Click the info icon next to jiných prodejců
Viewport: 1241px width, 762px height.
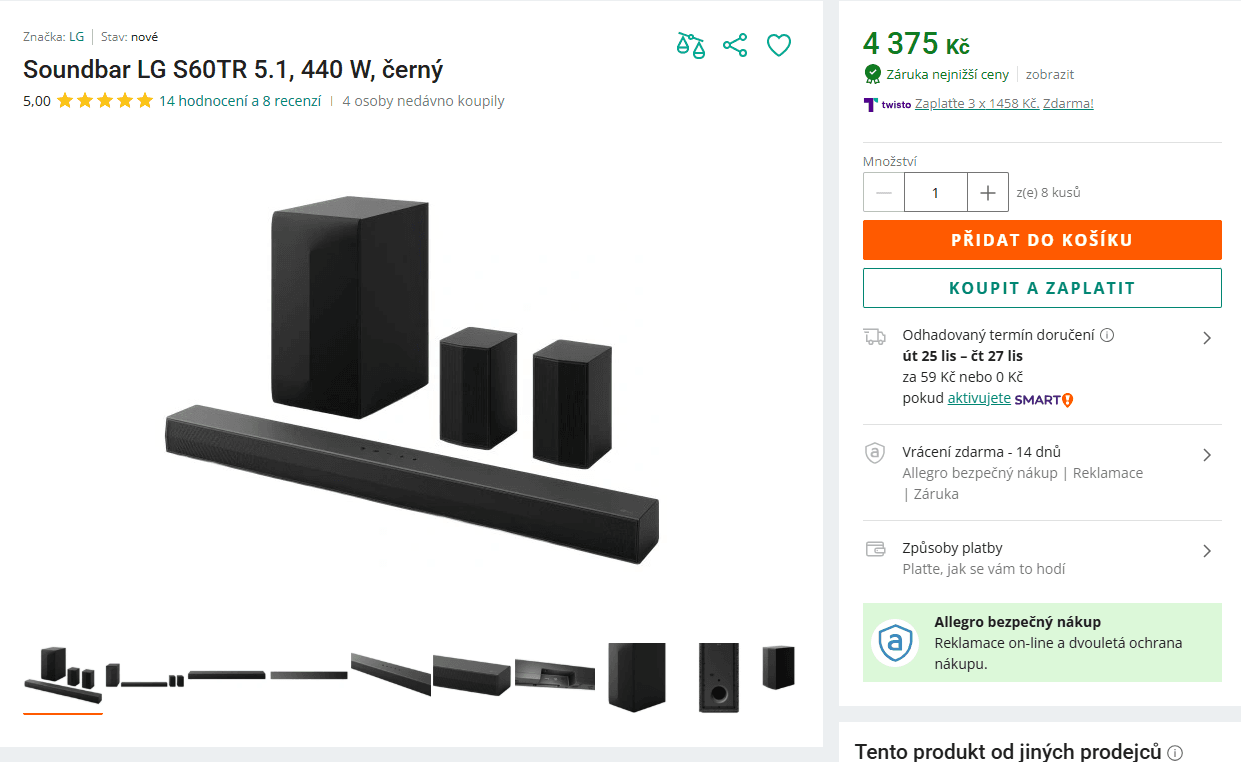pos(1174,751)
